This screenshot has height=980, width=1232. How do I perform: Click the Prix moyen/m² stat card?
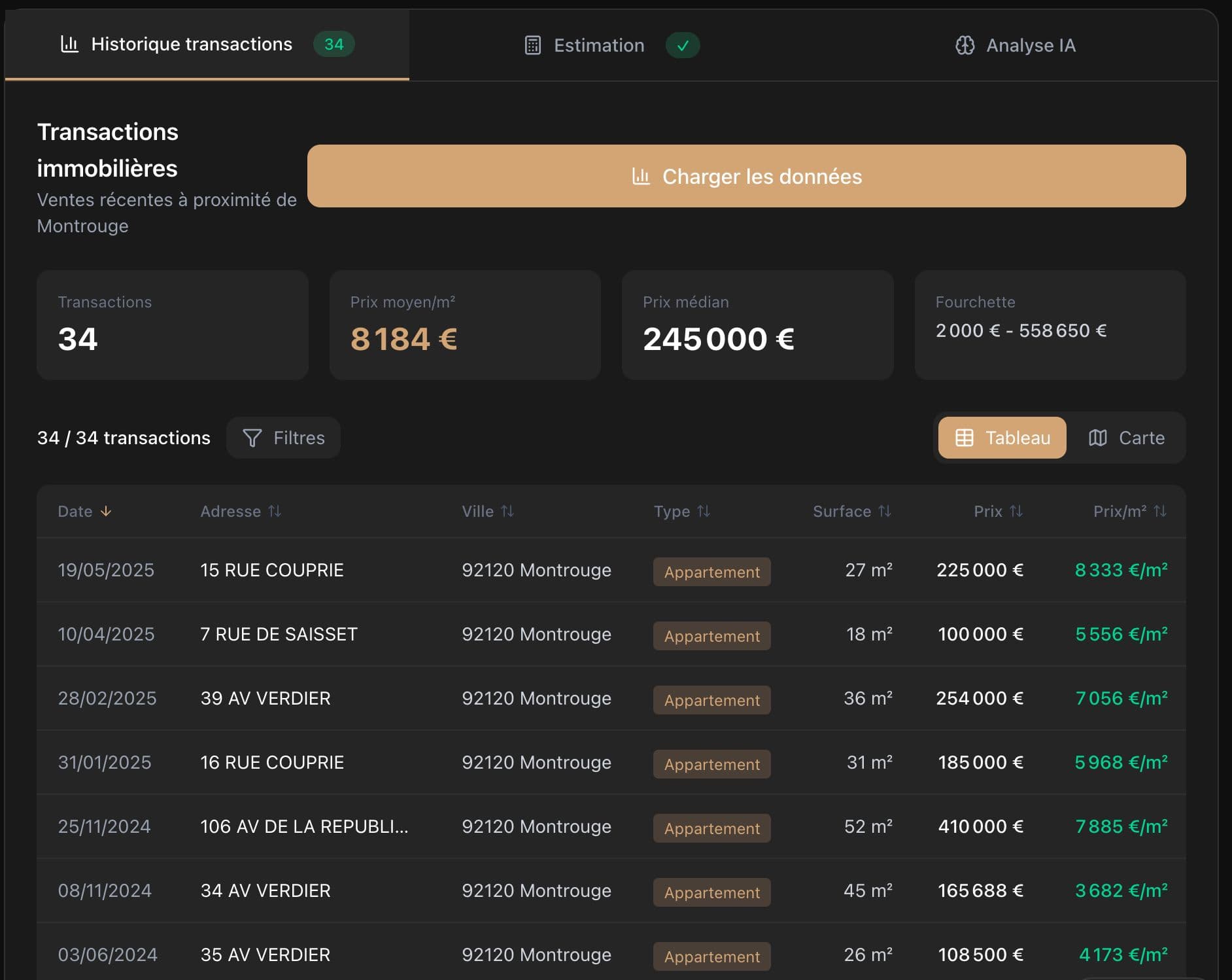465,325
